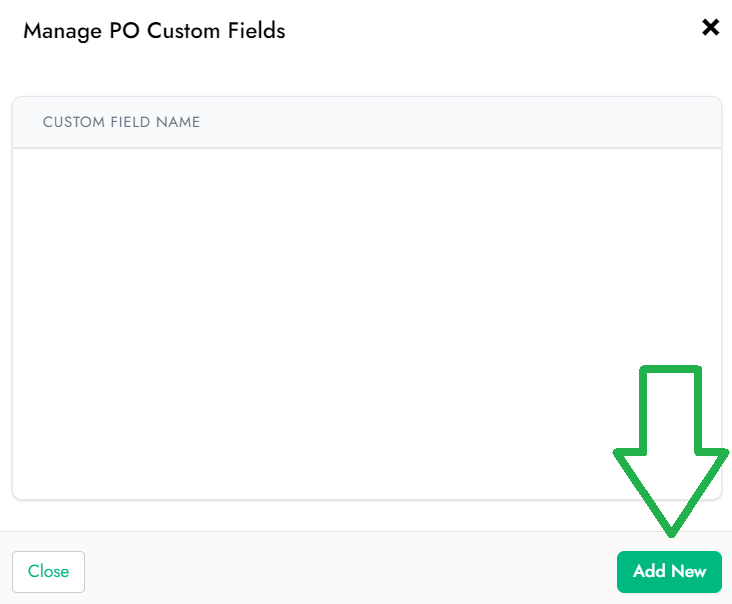This screenshot has width=732, height=604.
Task: Click the X icon to dismiss dialog
Action: pyautogui.click(x=710, y=27)
